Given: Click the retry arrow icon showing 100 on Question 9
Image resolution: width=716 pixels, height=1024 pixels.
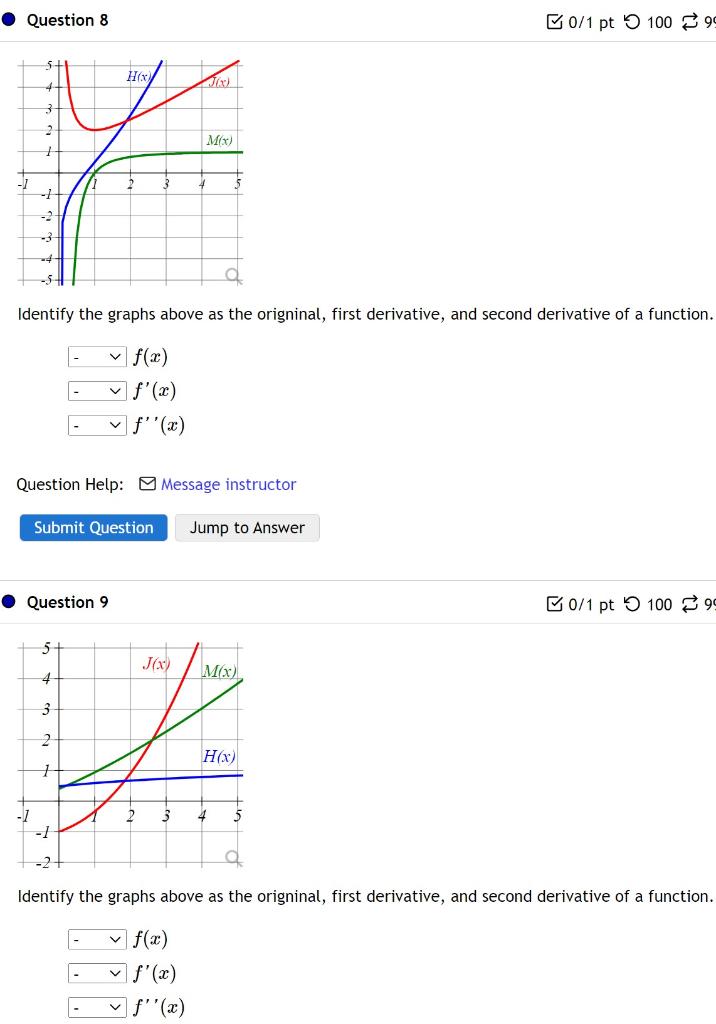Looking at the screenshot, I should pyautogui.click(x=632, y=603).
